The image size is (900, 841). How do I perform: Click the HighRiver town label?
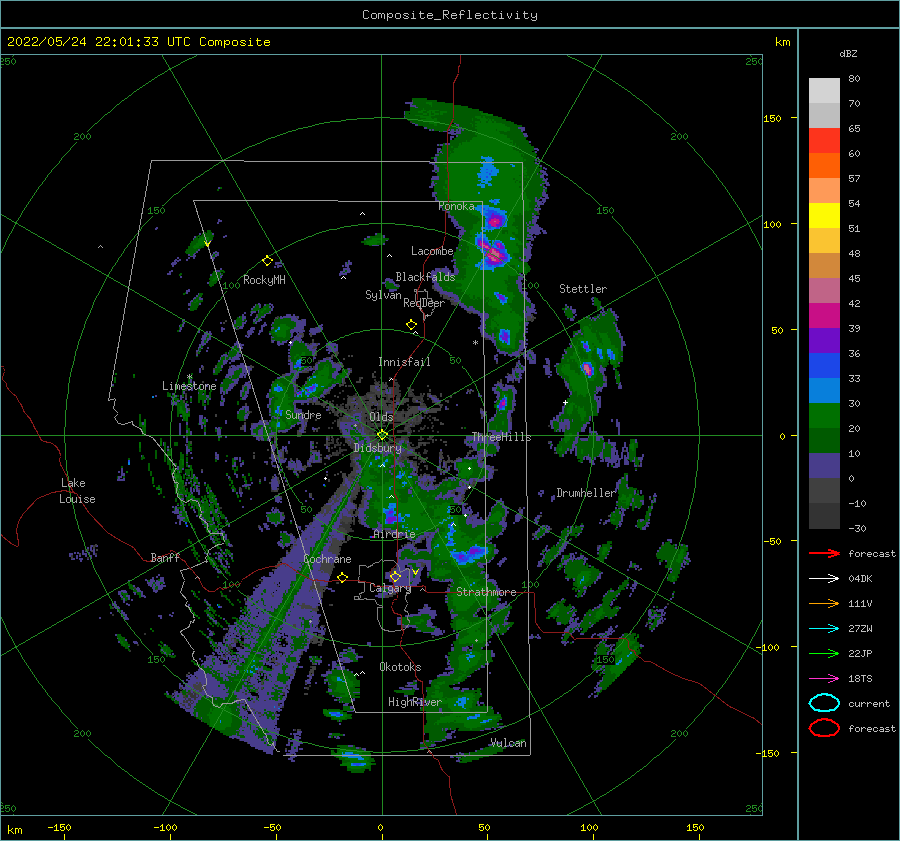coord(415,702)
